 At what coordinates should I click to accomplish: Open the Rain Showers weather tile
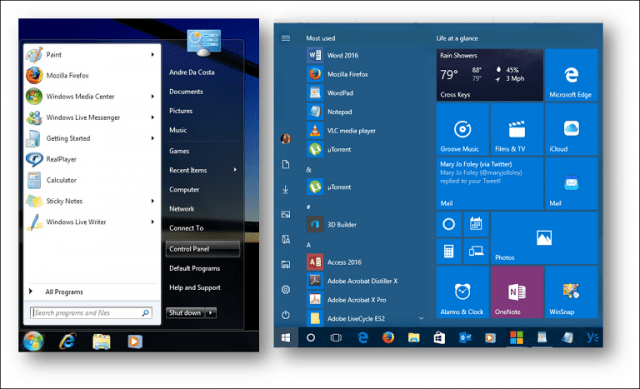tap(490, 75)
